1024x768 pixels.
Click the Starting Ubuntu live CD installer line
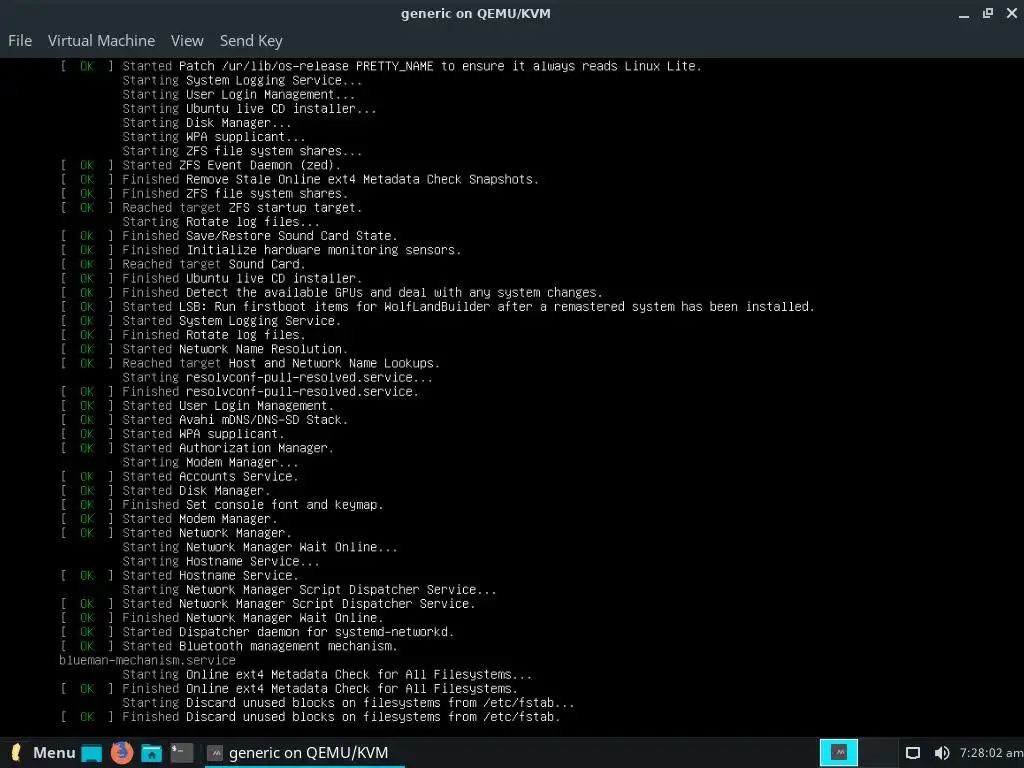(249, 108)
